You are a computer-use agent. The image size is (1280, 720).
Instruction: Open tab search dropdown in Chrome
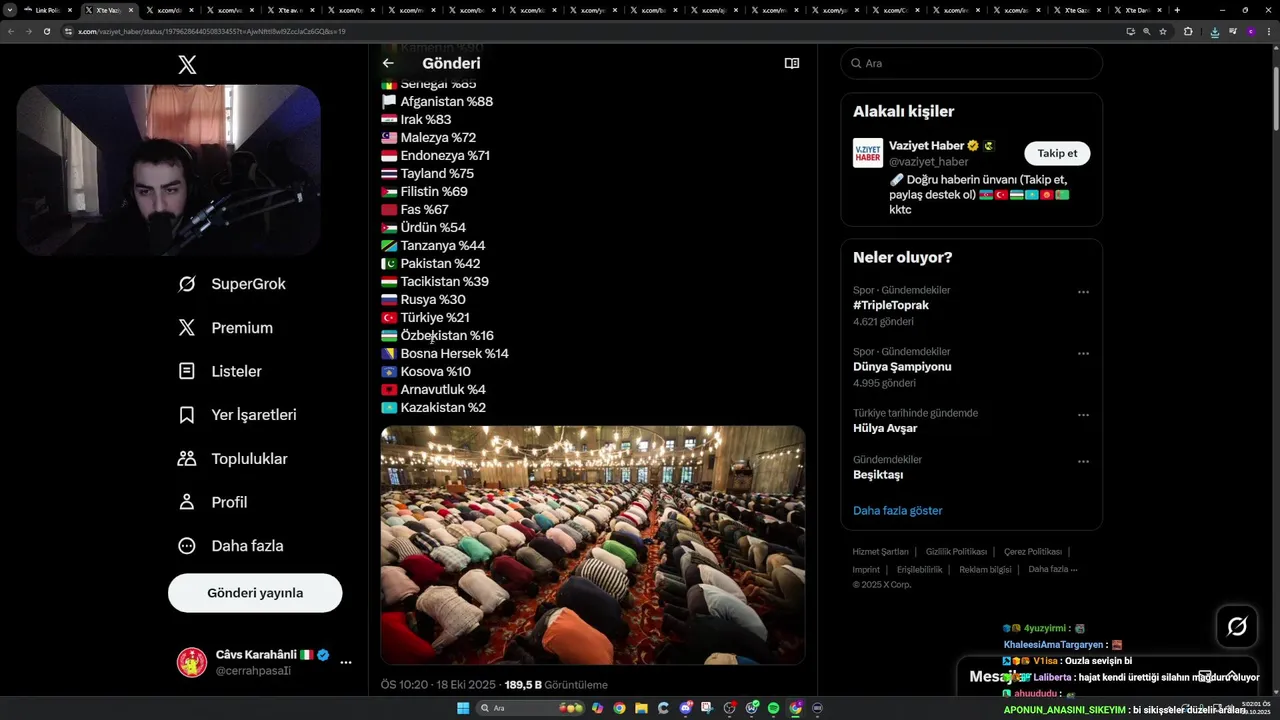pos(10,10)
